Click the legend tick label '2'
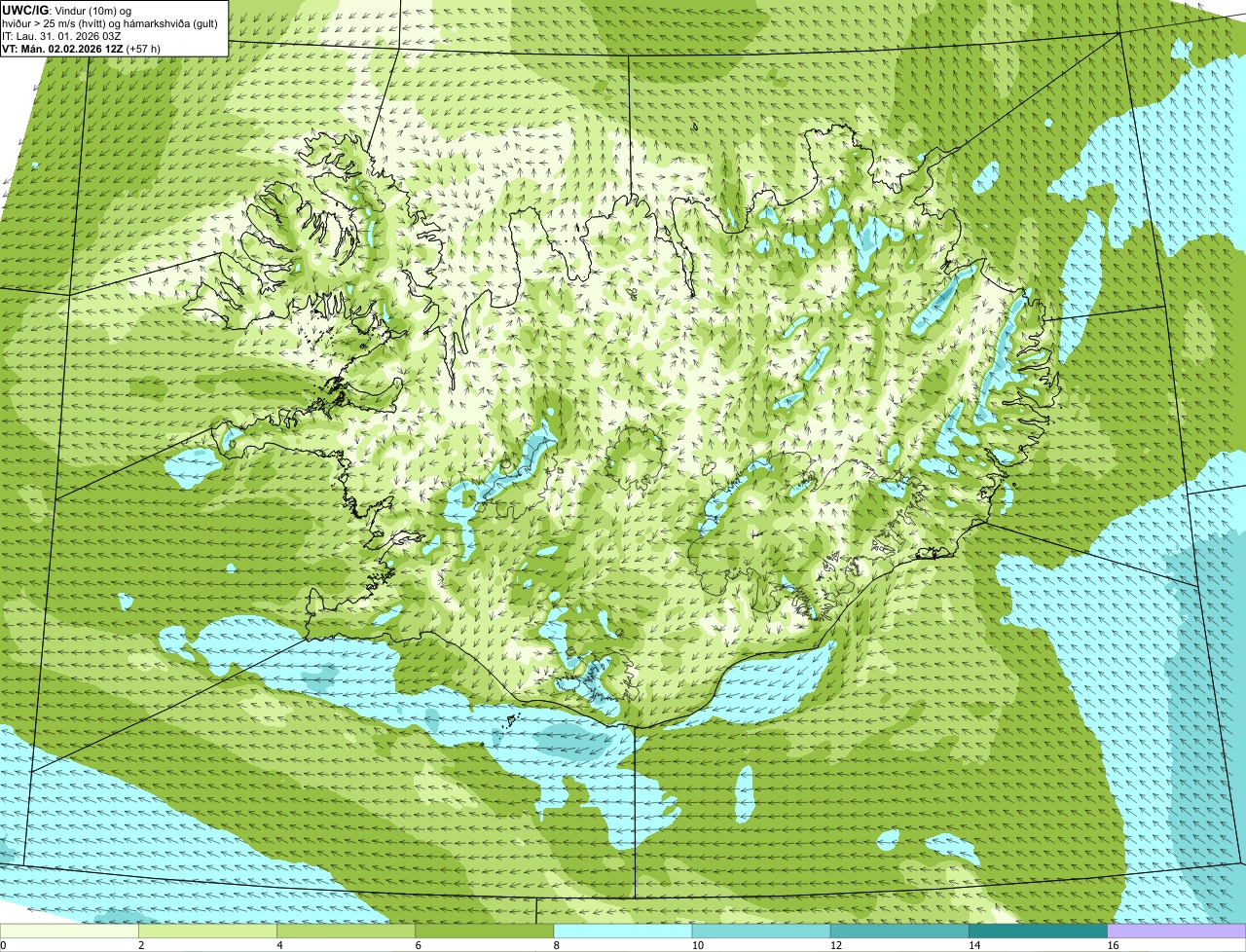This screenshot has width=1246, height=952. [x=141, y=945]
